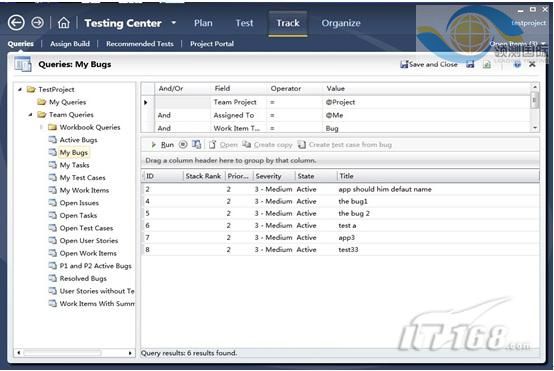Collapse the Team Queries folder

[31, 114]
